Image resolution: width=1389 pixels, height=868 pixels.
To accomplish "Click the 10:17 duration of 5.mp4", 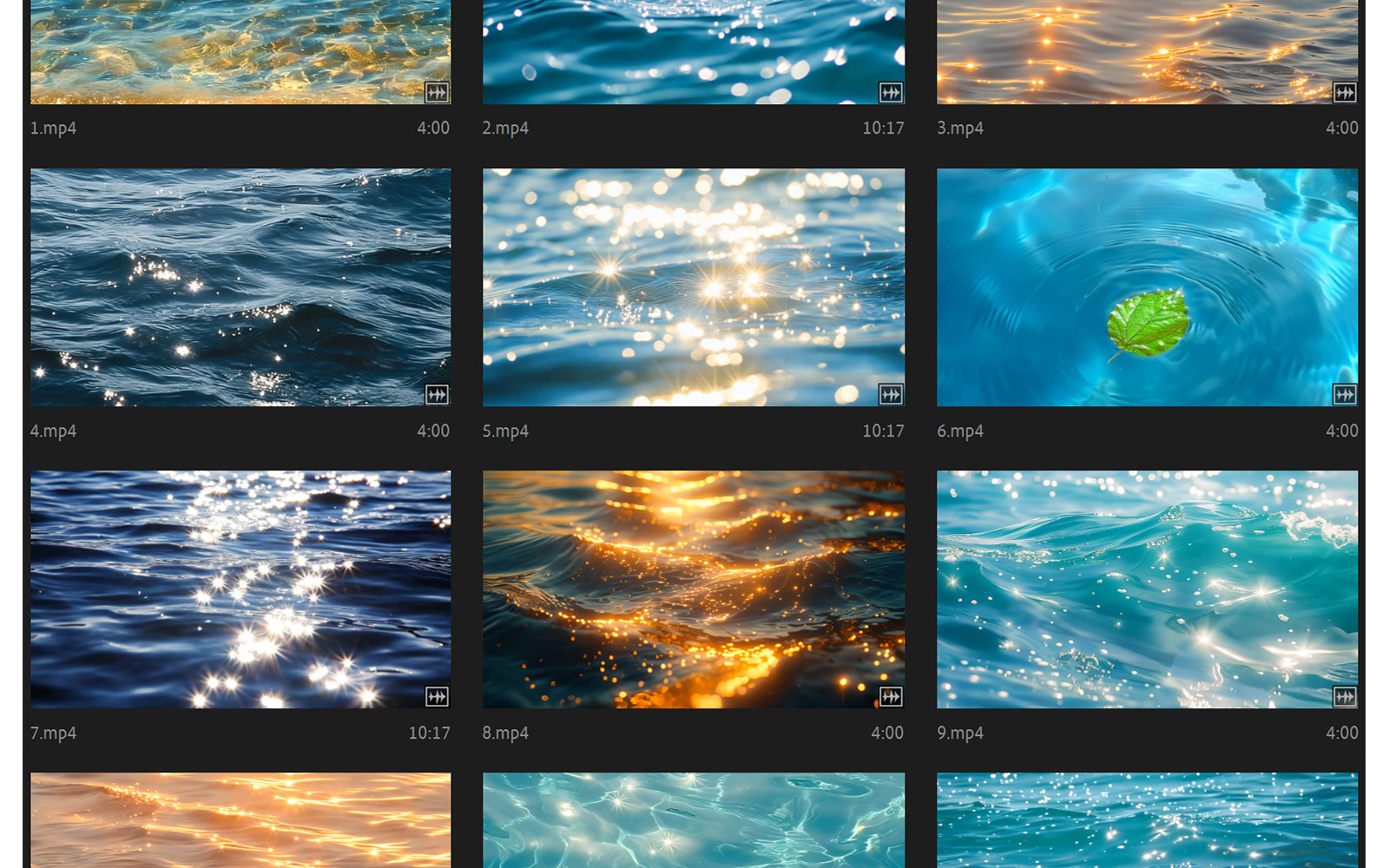I will point(883,431).
